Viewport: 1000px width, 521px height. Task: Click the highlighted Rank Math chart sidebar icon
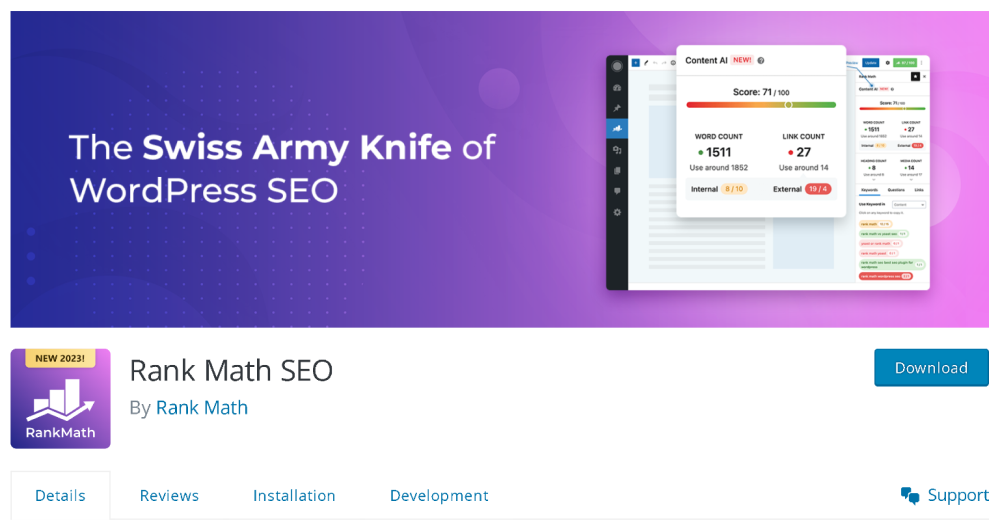pos(617,129)
